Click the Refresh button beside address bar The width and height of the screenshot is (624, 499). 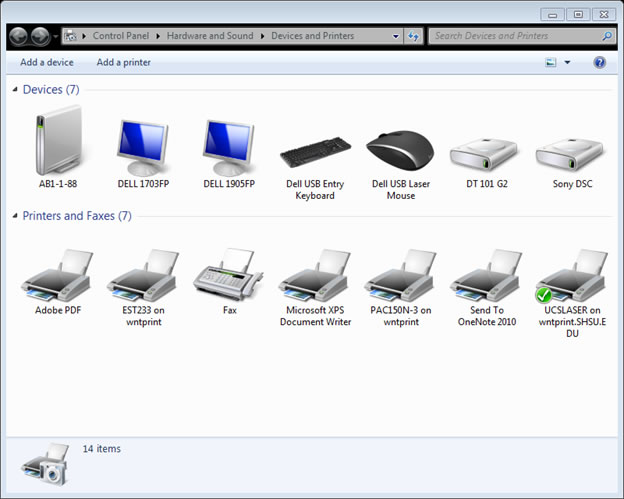[x=413, y=36]
